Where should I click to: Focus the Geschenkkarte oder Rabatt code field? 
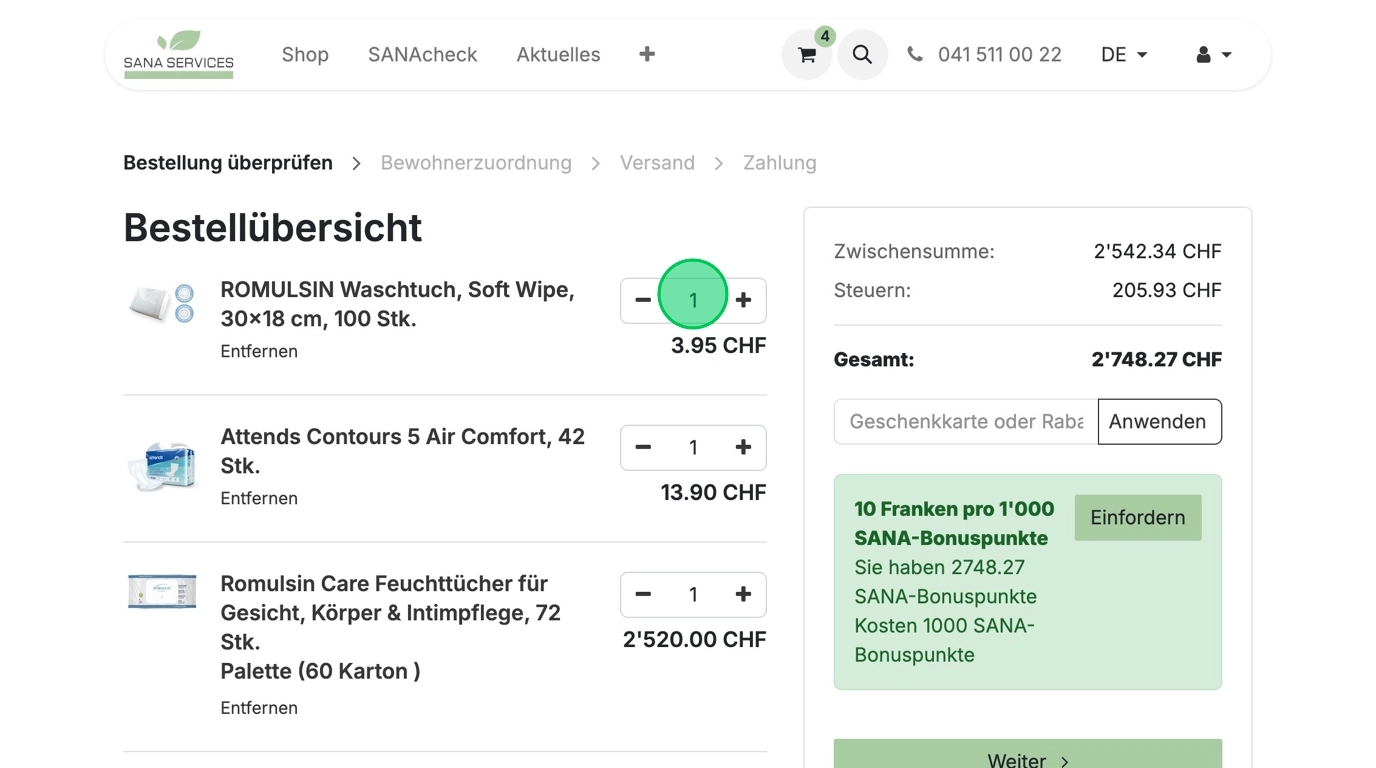[x=966, y=422]
